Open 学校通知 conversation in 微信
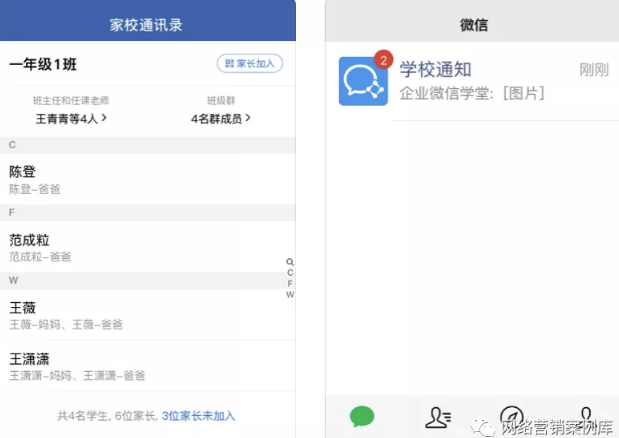The height and width of the screenshot is (438, 619). tap(472, 81)
